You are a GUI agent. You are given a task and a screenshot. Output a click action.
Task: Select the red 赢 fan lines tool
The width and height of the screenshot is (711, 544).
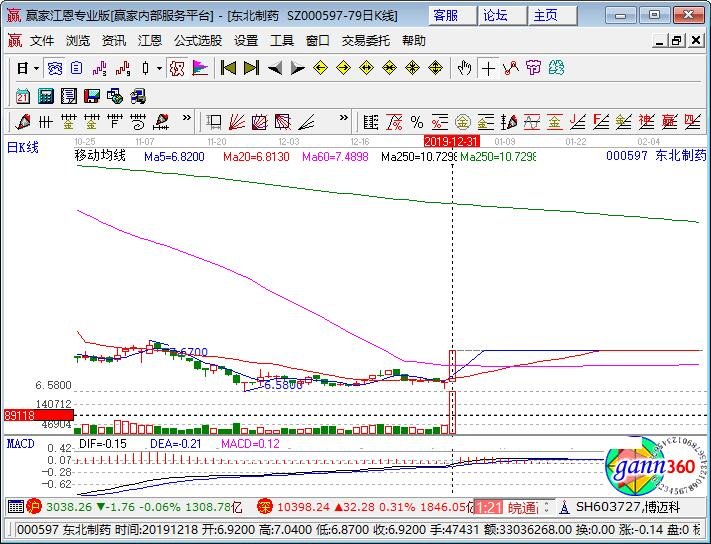point(669,121)
